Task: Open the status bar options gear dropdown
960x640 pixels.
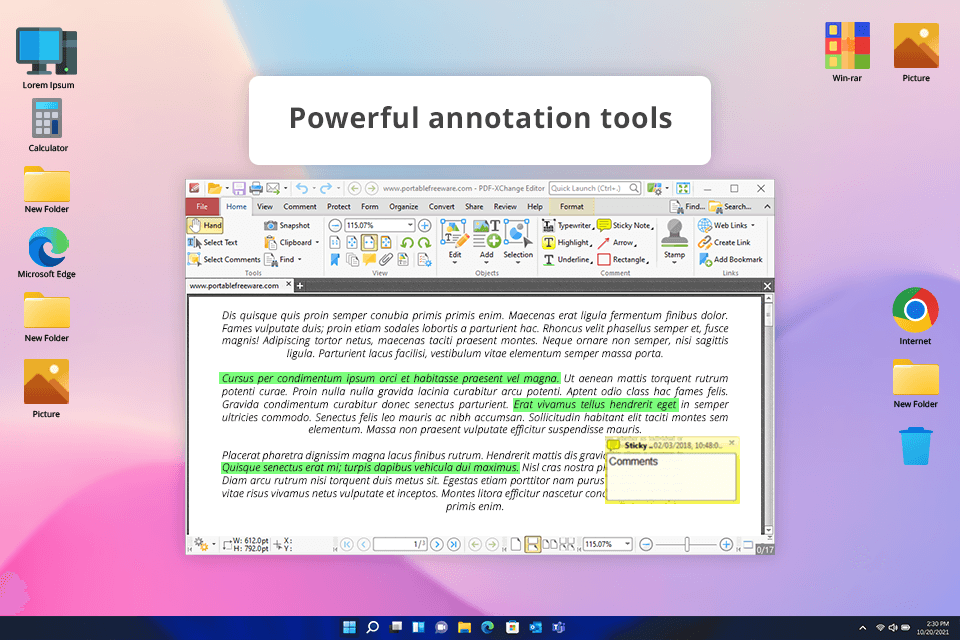Action: pos(214,544)
